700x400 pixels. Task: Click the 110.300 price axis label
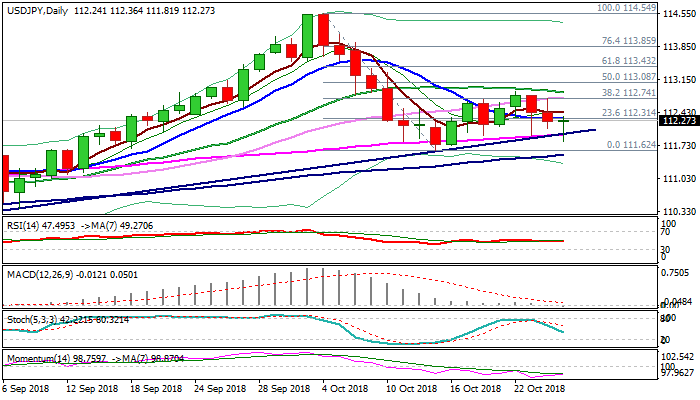[x=679, y=212]
